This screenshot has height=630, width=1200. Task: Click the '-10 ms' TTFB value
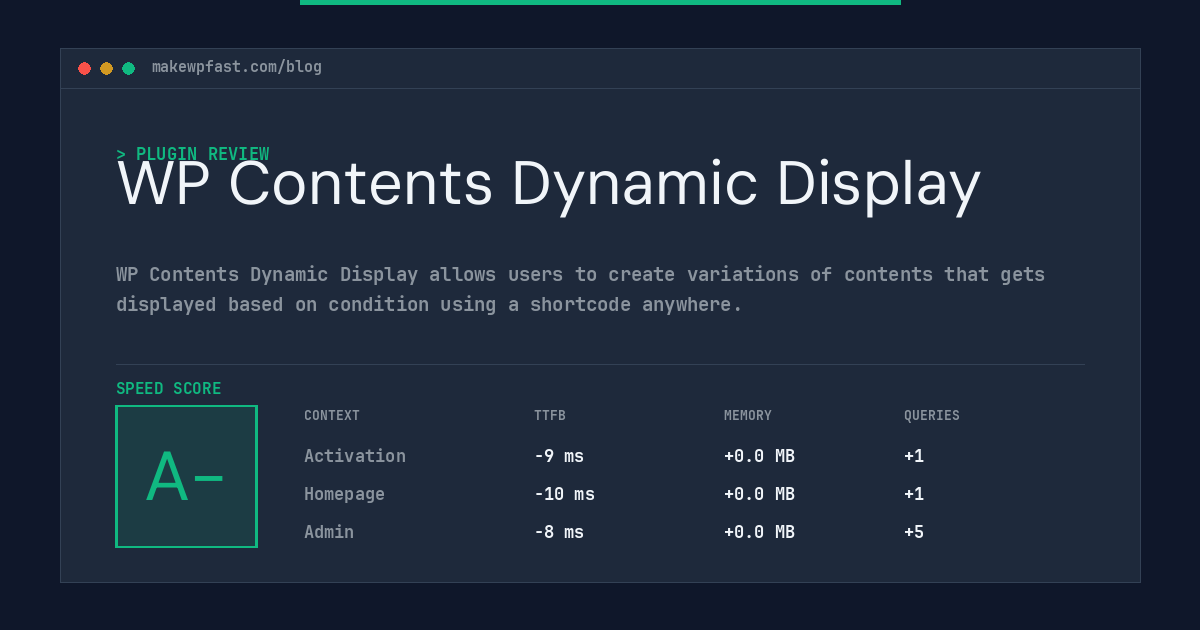pyautogui.click(x=564, y=494)
